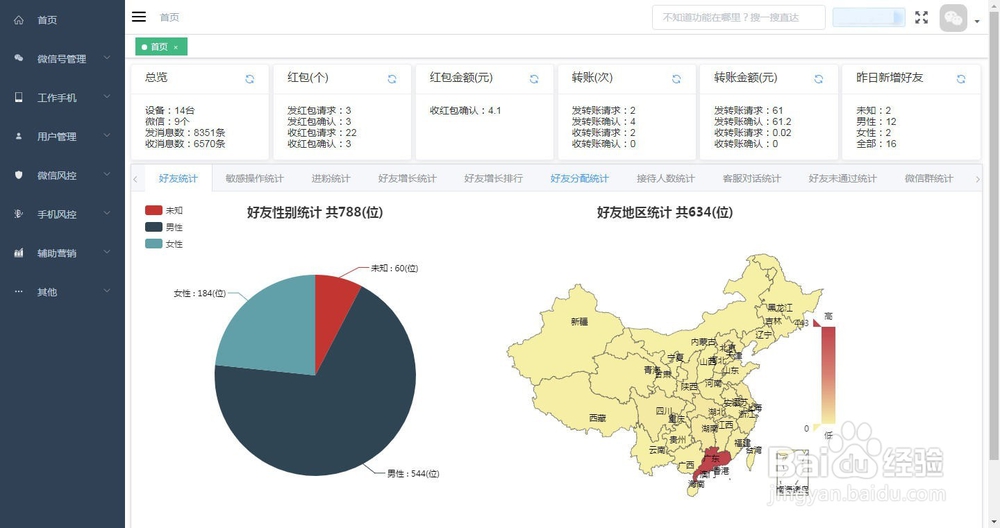Click the blue button next to search
Screen dimensions: 1000x528
tap(869, 17)
